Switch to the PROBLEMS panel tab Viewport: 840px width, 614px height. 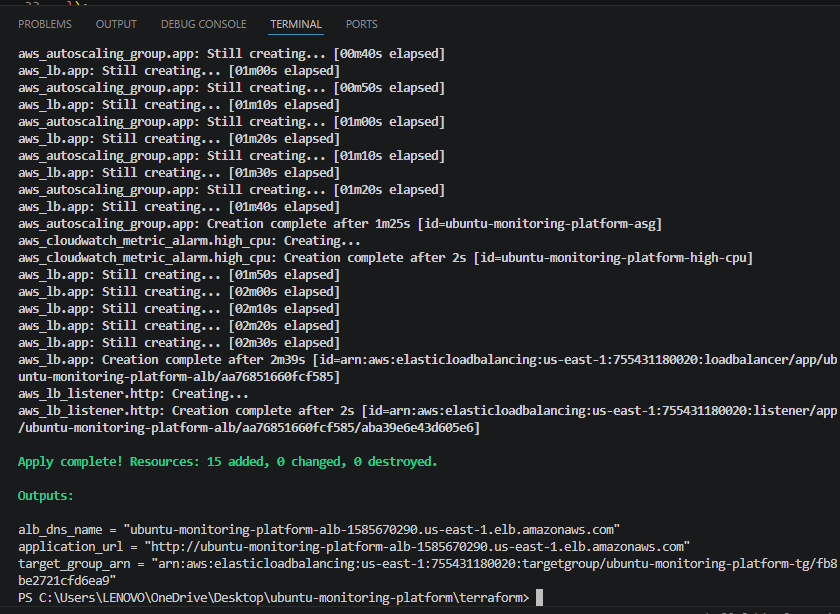click(x=45, y=24)
